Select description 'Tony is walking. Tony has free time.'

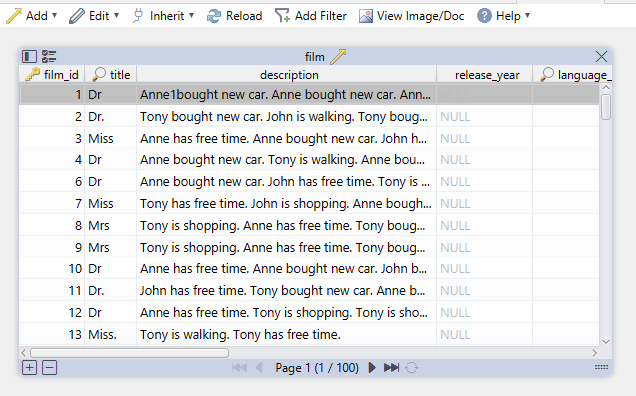(x=287, y=334)
